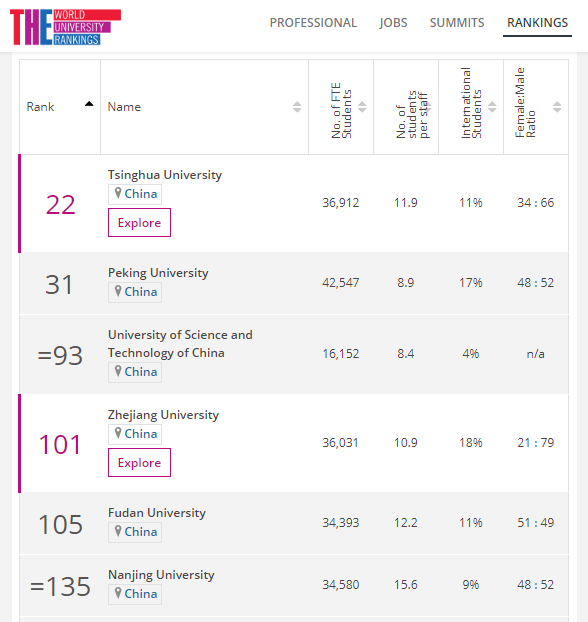Screen dimensions: 588x622
Task: Click the Explore button for Zhejiang University
Action: click(x=139, y=463)
